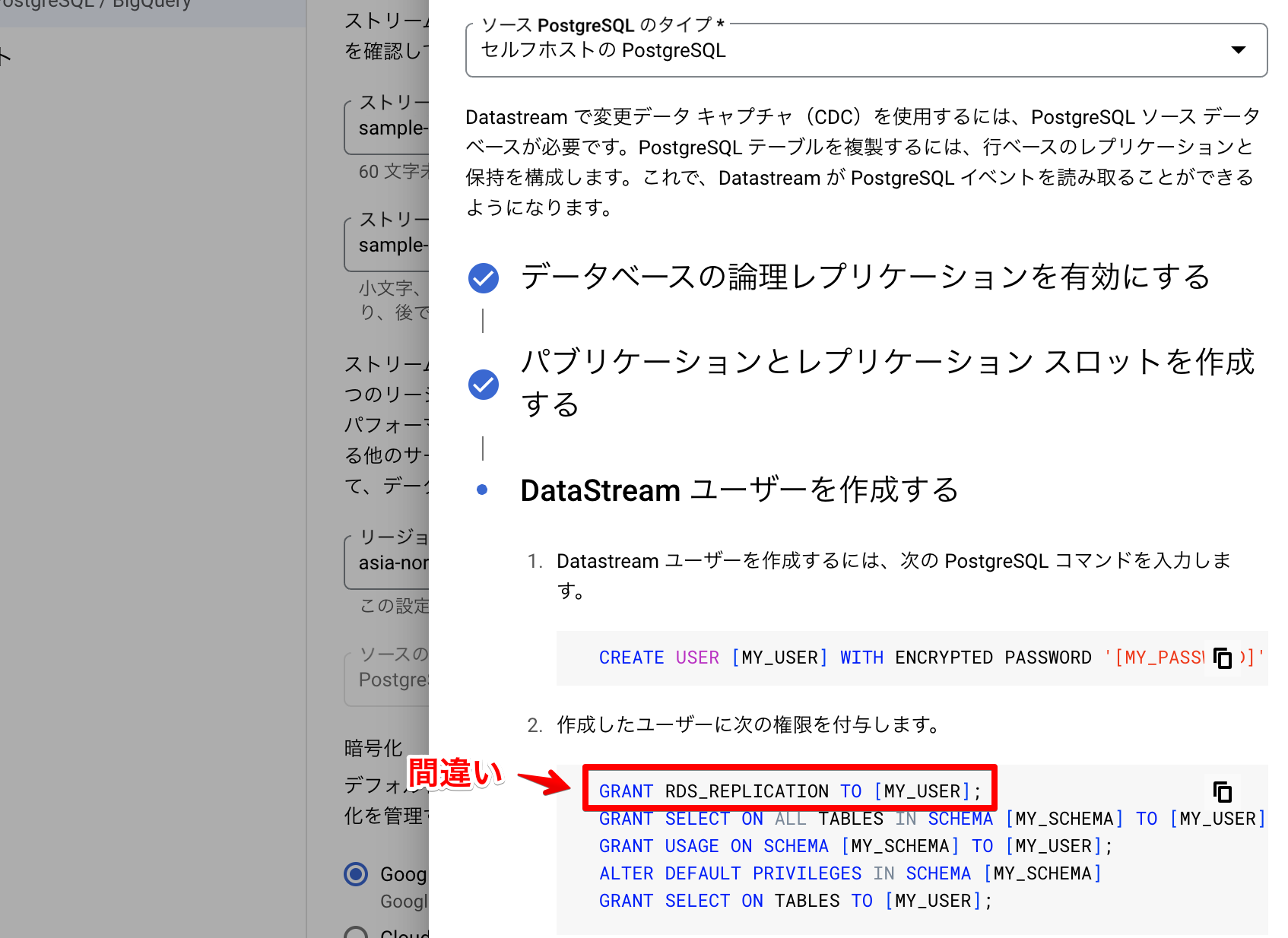This screenshot has height=938, width=1288.
Task: Click the completed icon for the publication slot step
Action: click(483, 385)
